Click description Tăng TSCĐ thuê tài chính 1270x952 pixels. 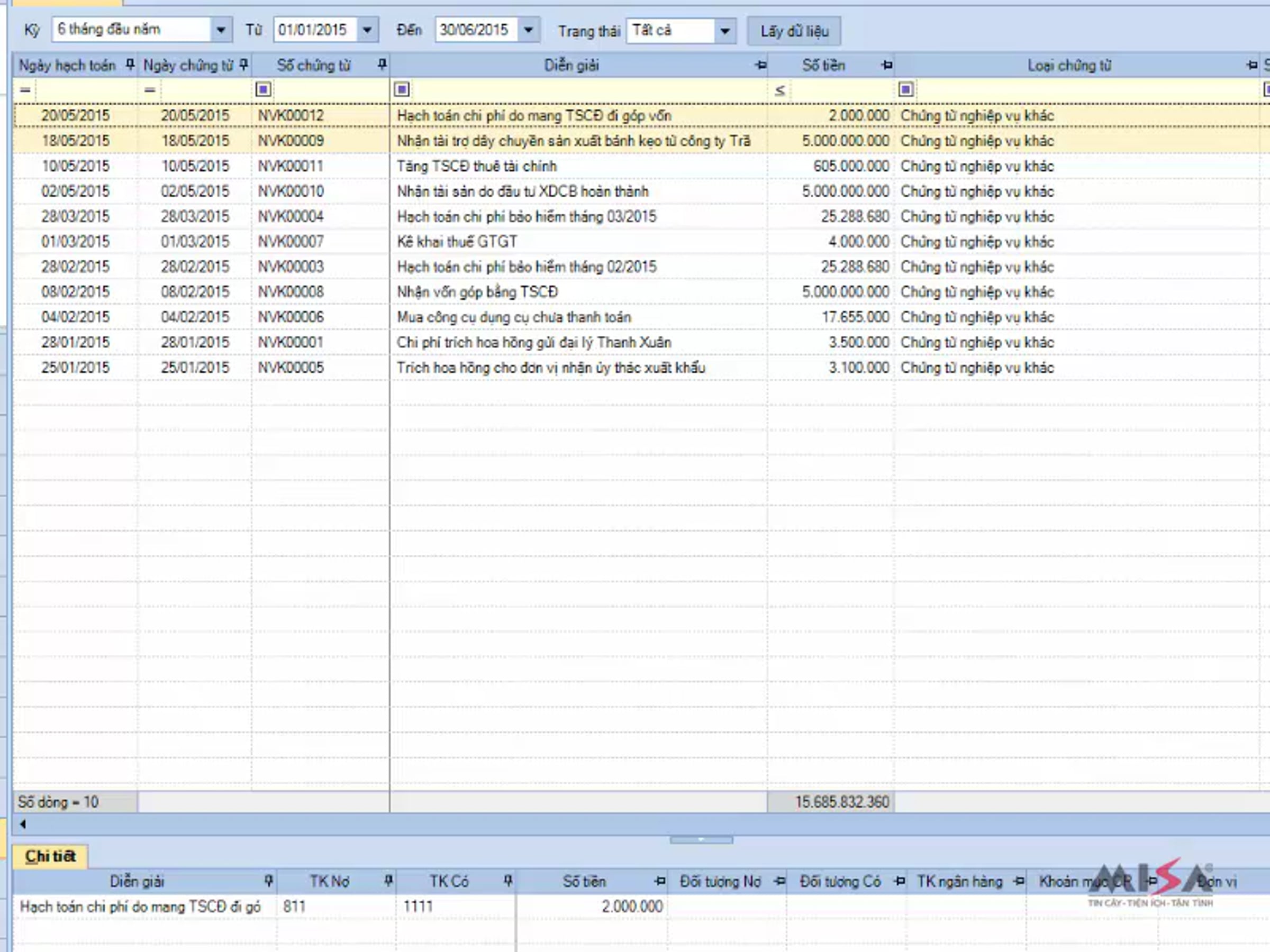coord(477,166)
